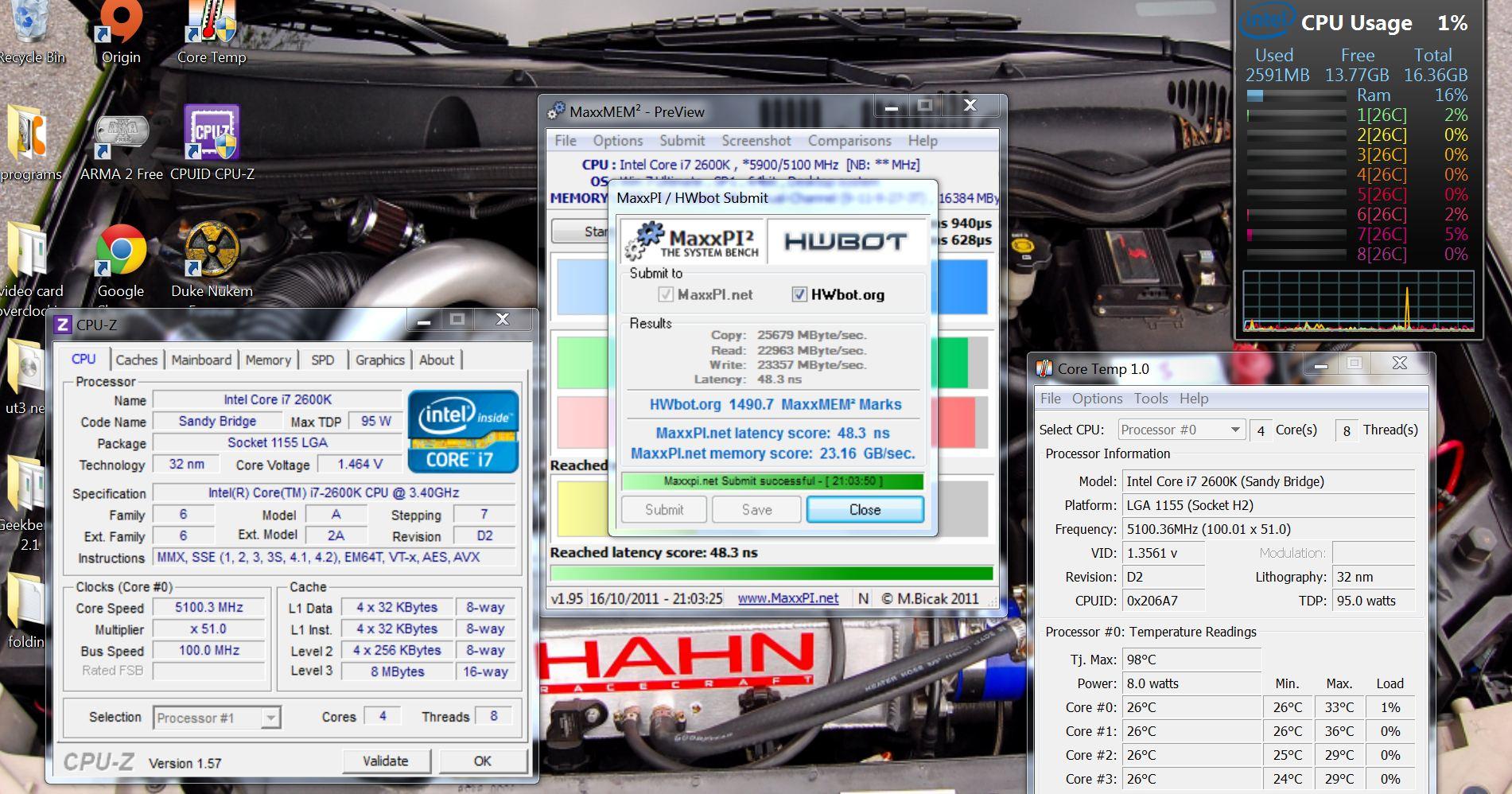Switch to the Memory tab in CPU-Z
The width and height of the screenshot is (1512, 794).
(x=268, y=360)
